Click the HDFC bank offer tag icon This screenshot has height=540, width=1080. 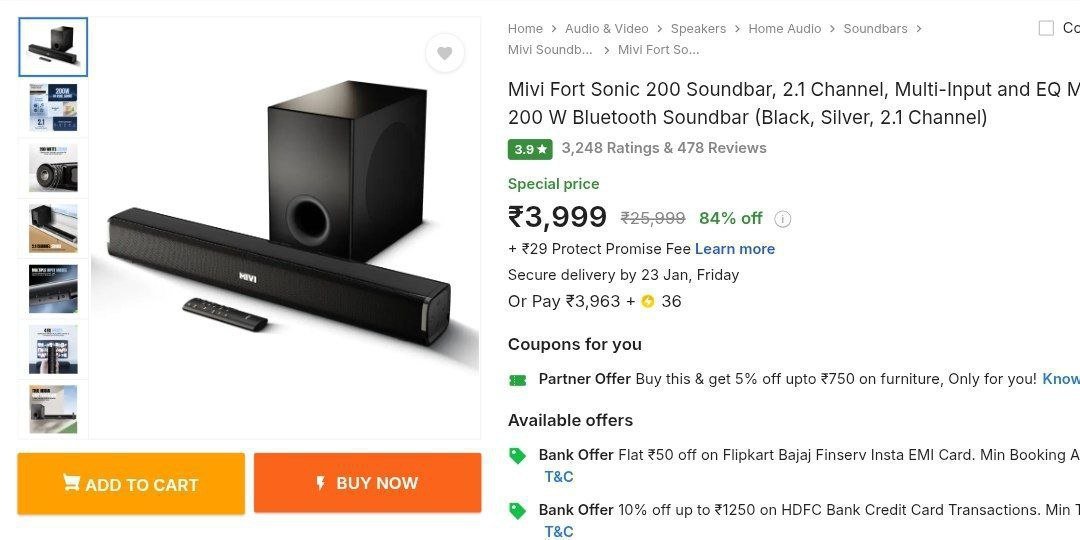517,511
